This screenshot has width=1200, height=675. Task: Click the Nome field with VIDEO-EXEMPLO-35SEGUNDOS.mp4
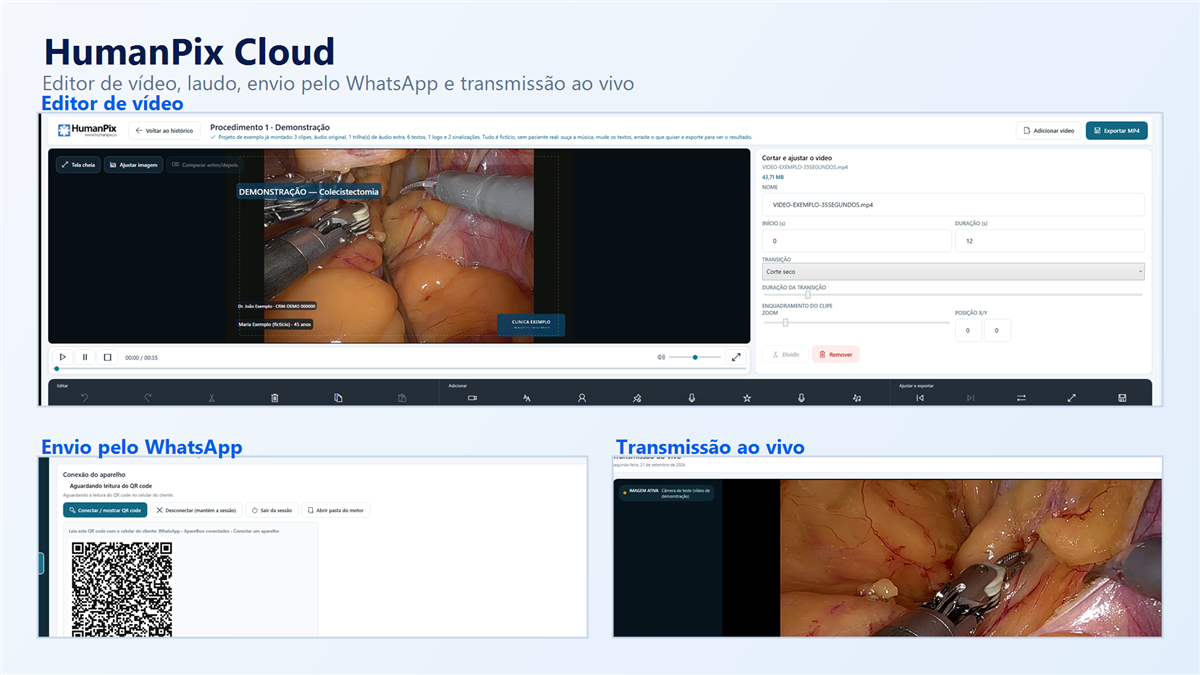point(953,204)
